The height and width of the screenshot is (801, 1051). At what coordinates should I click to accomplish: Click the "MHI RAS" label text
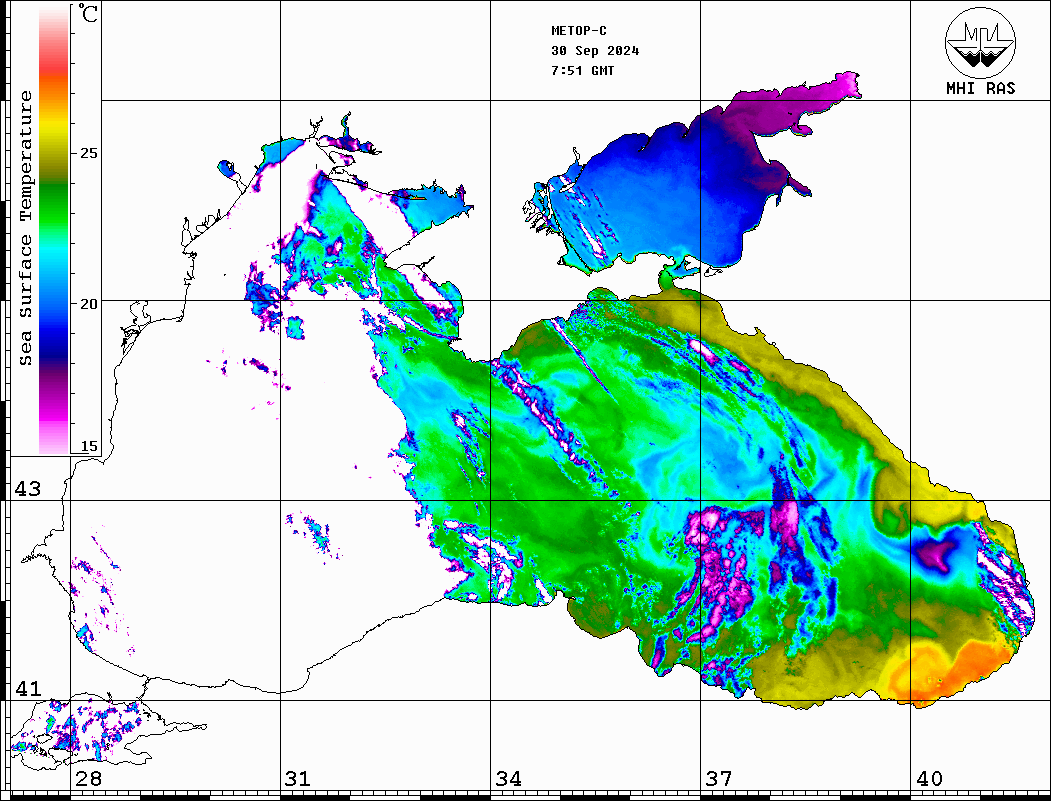click(981, 88)
